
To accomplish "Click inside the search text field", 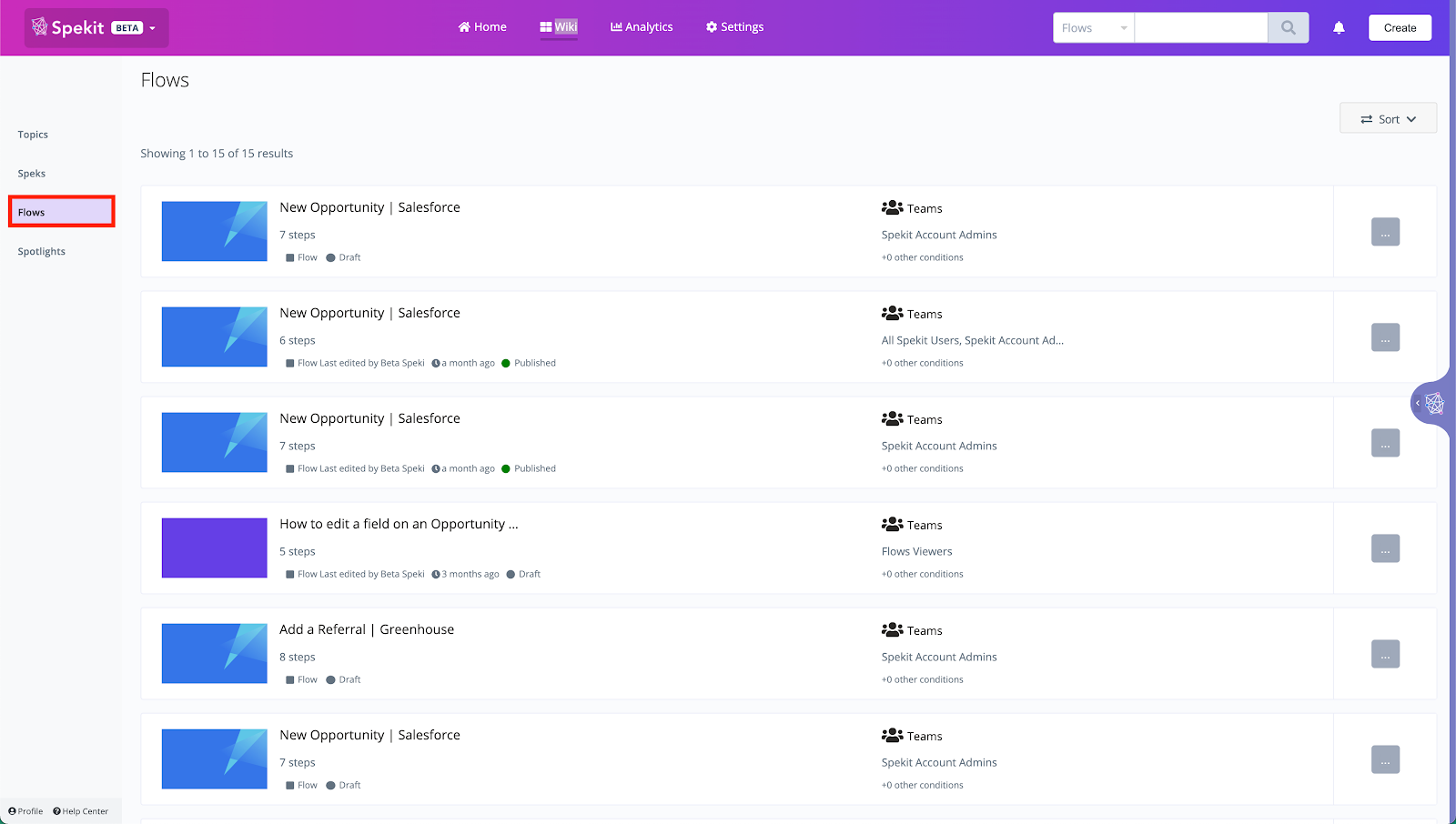I will pos(1201,28).
